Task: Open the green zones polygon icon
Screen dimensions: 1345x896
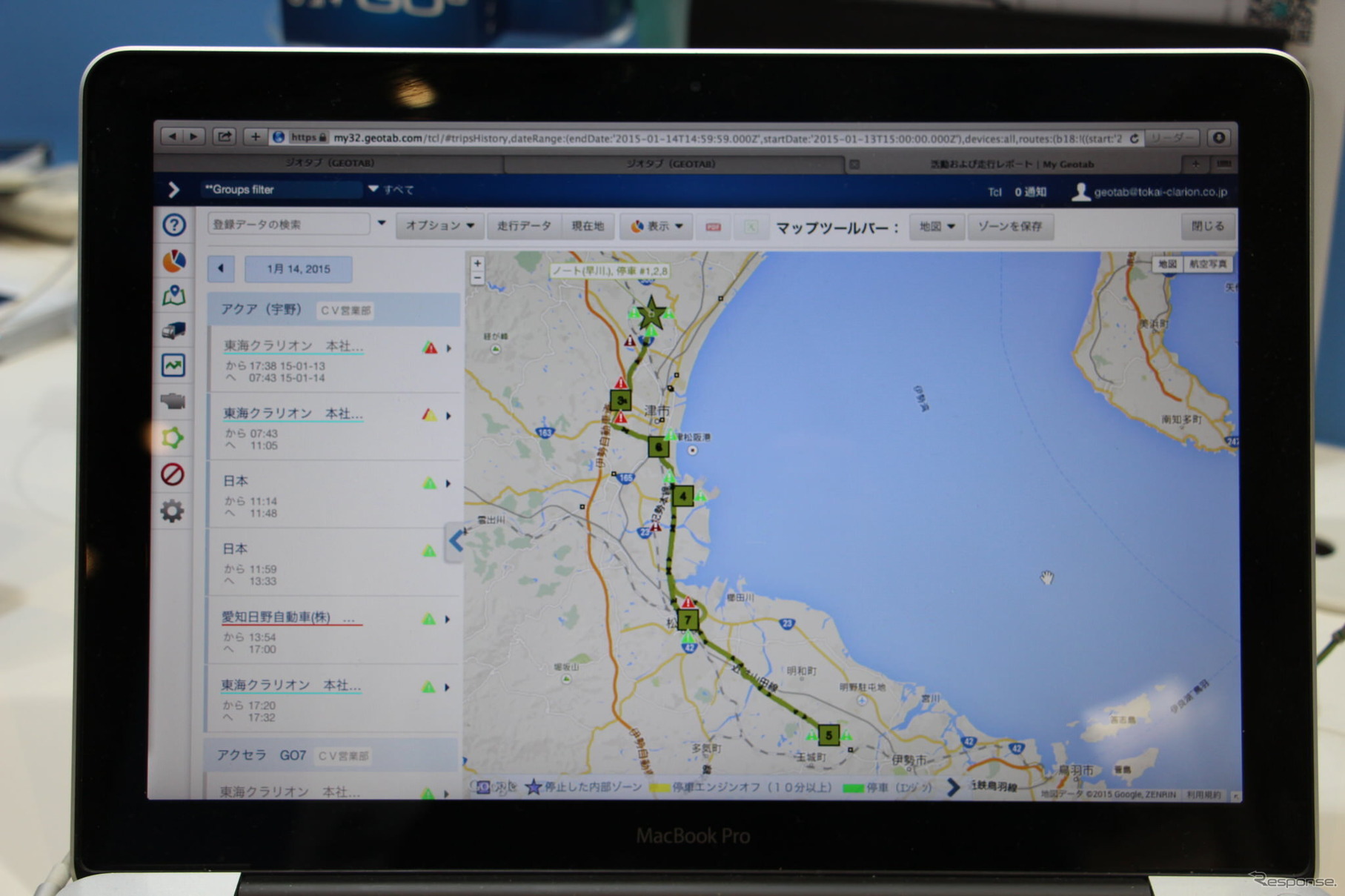Action: [173, 437]
